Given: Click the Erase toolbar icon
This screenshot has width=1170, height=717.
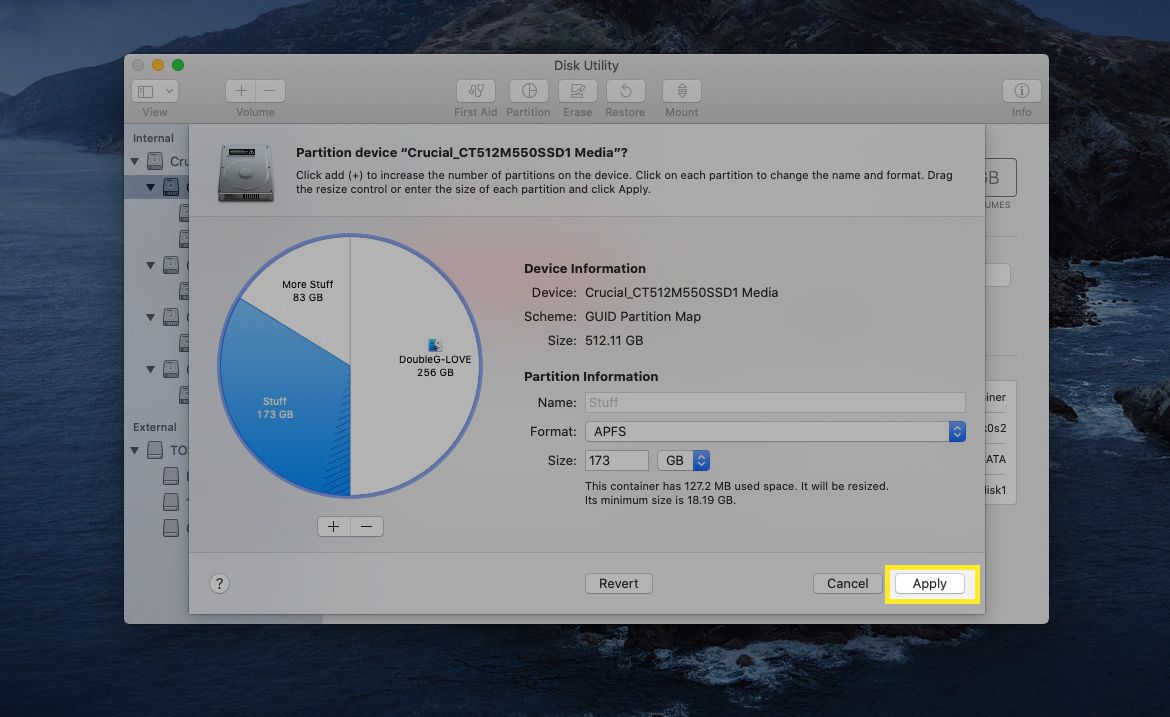Looking at the screenshot, I should [577, 91].
